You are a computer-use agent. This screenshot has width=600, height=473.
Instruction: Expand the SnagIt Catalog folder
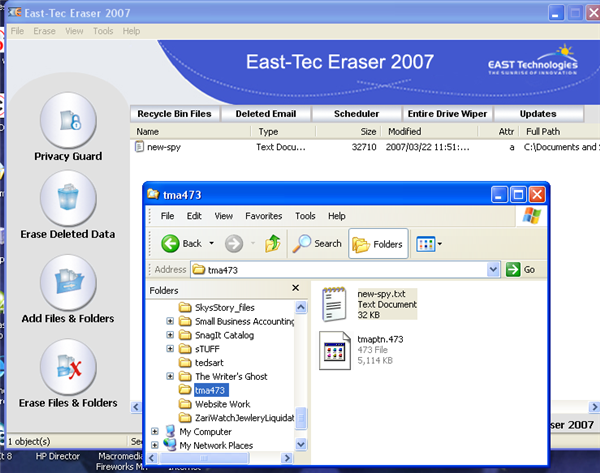(x=170, y=335)
